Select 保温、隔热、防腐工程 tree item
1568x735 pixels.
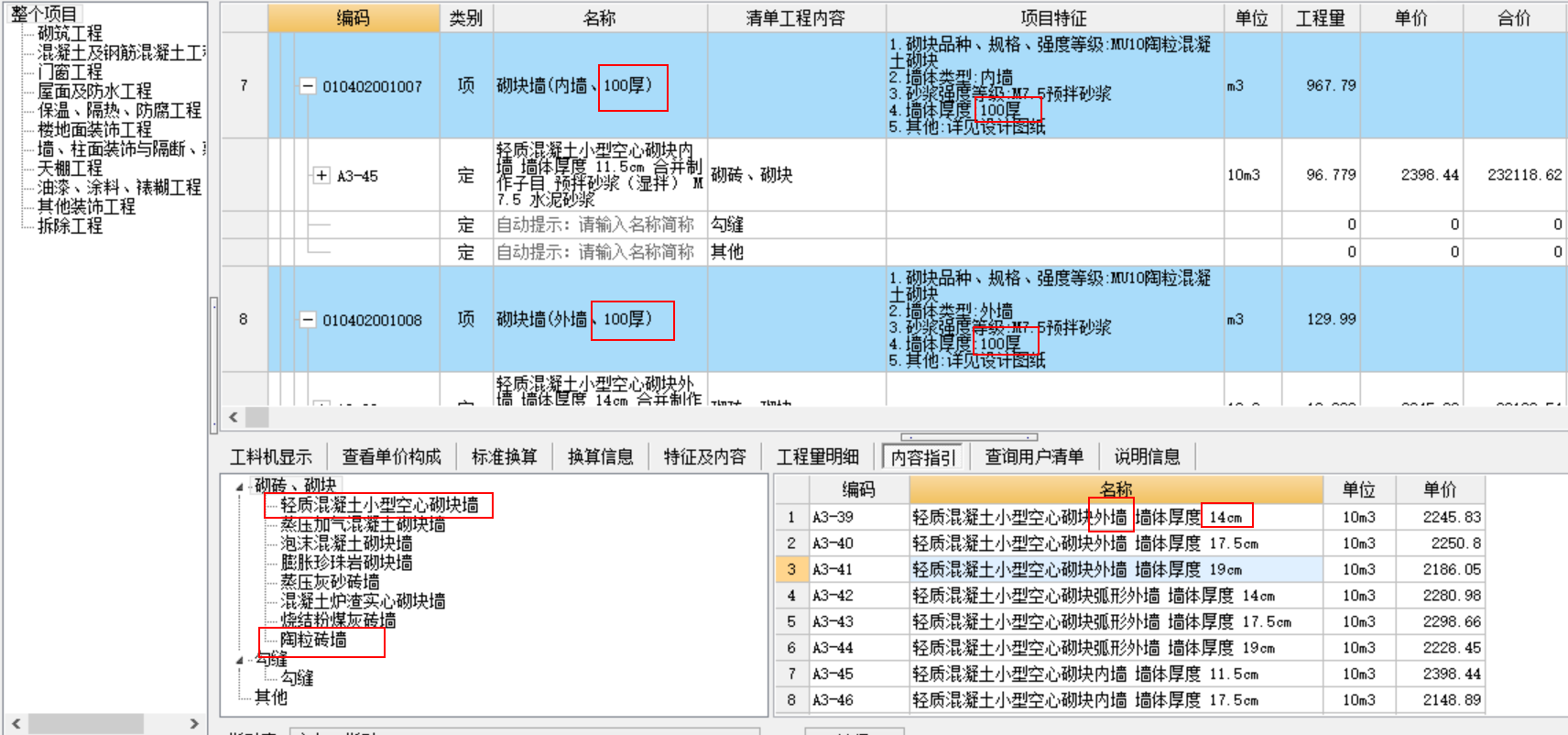click(119, 111)
